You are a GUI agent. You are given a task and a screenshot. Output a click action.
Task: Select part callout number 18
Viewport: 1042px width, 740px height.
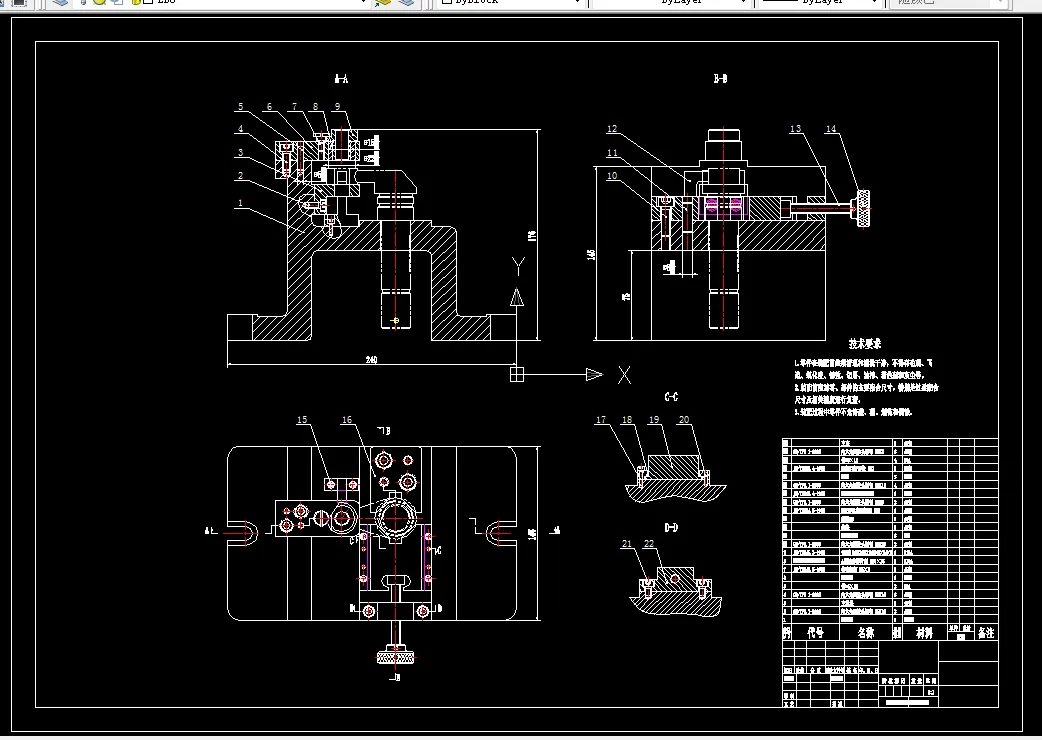[x=627, y=420]
